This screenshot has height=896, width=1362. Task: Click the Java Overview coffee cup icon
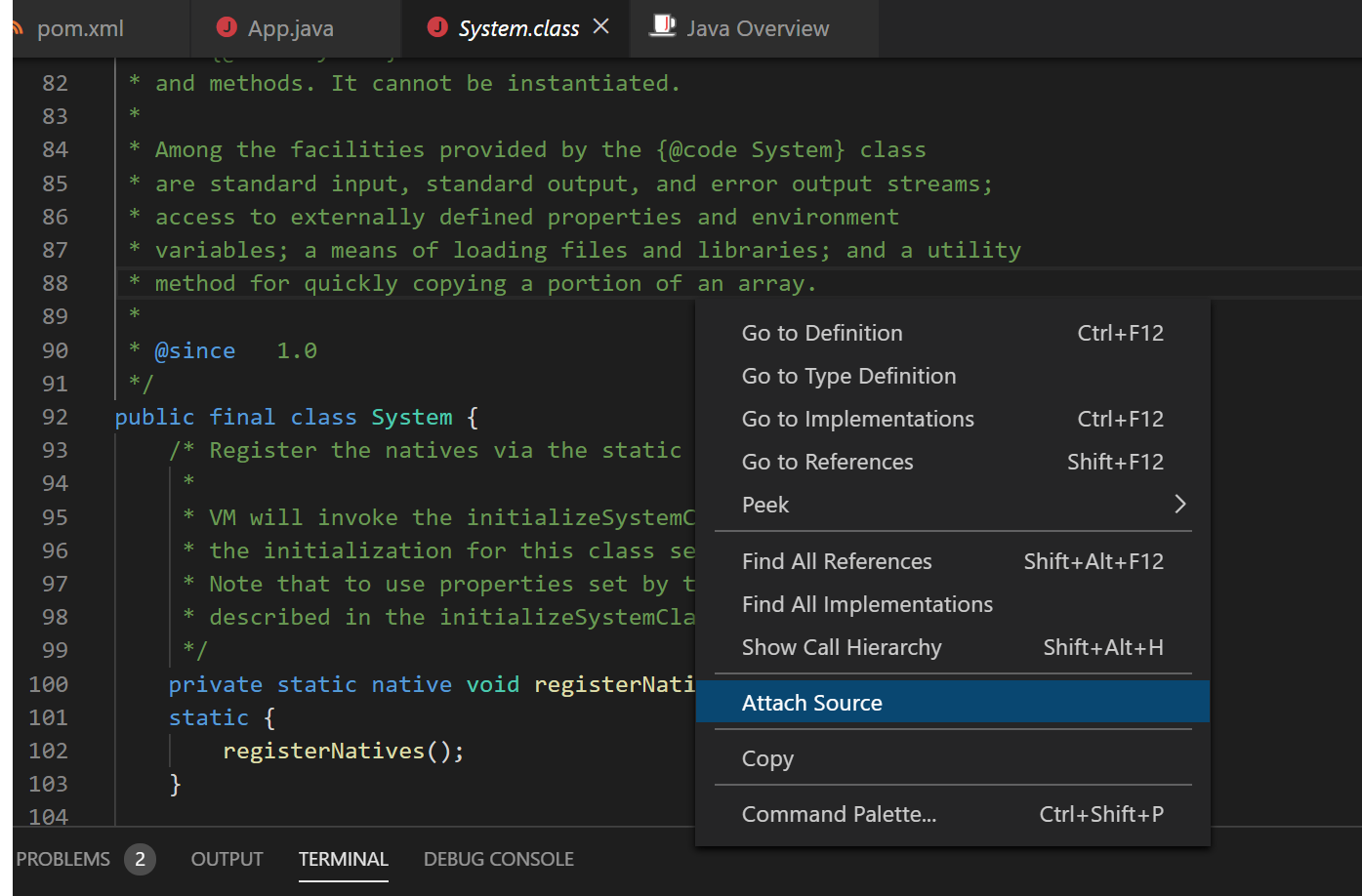[x=664, y=26]
